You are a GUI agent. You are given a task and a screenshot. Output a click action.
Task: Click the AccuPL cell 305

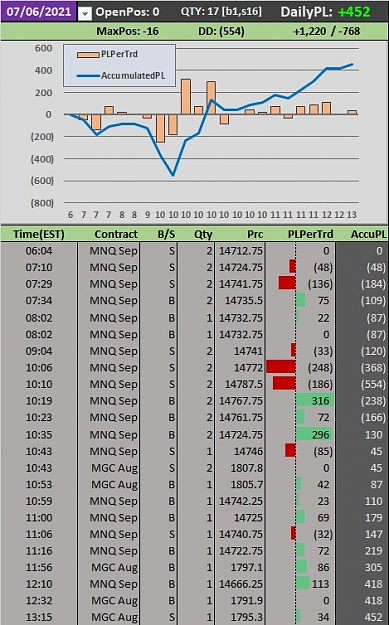373,568
